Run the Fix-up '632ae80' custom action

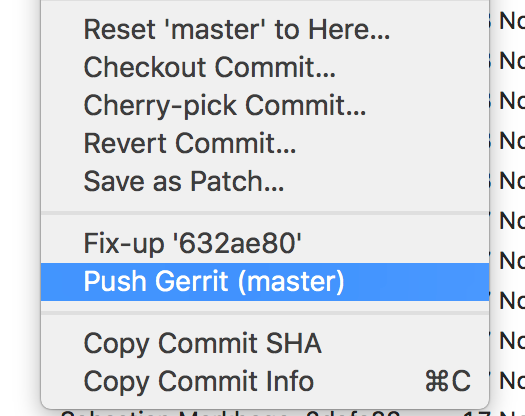(265, 244)
